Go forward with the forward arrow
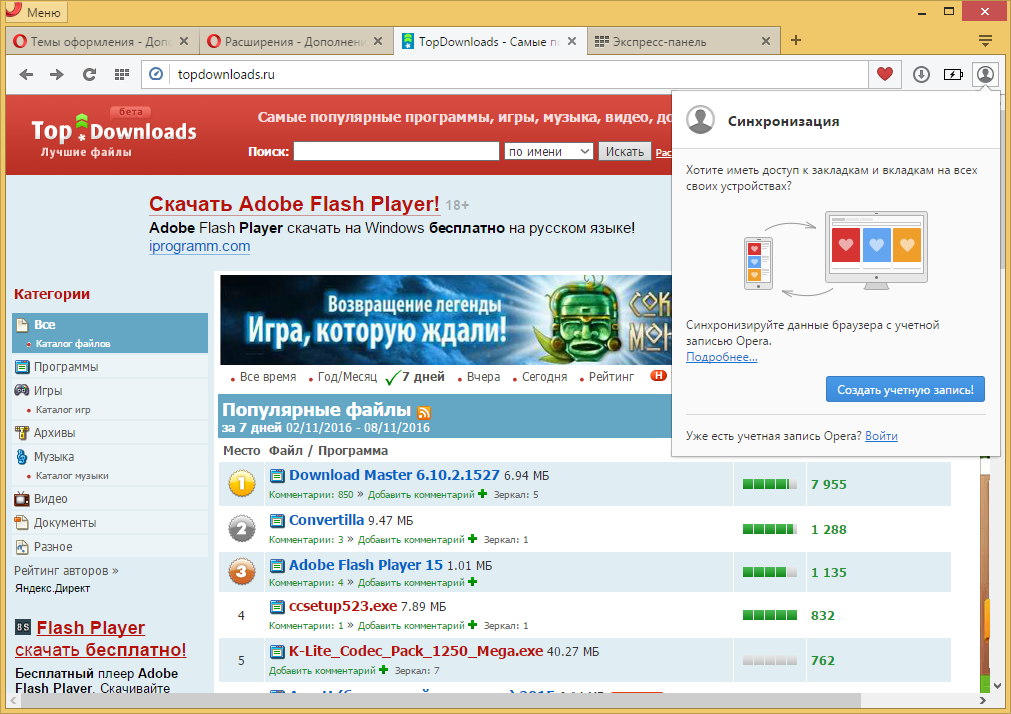This screenshot has width=1011, height=714. pos(57,75)
